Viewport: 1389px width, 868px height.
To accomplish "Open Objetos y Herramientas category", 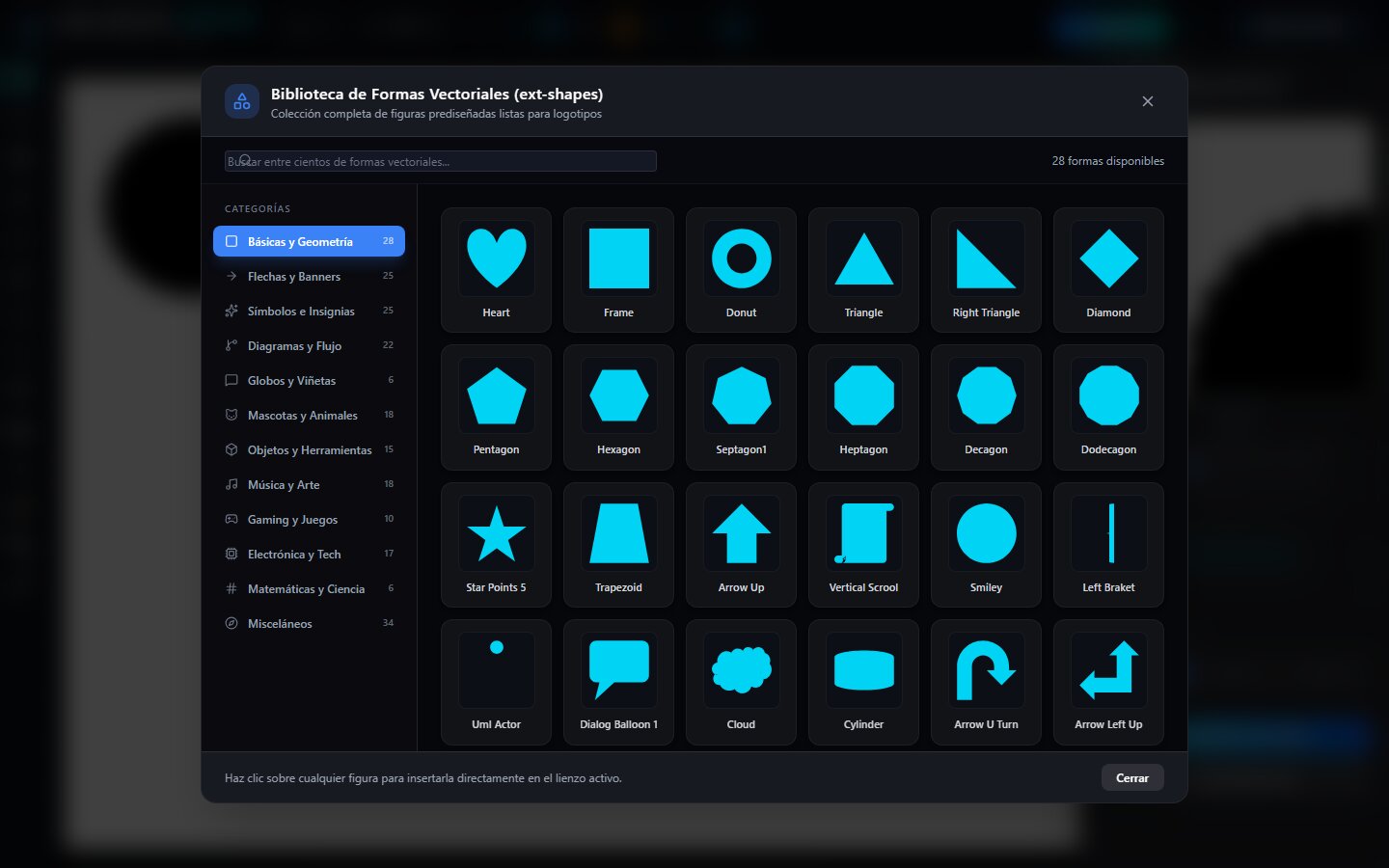I will (309, 449).
